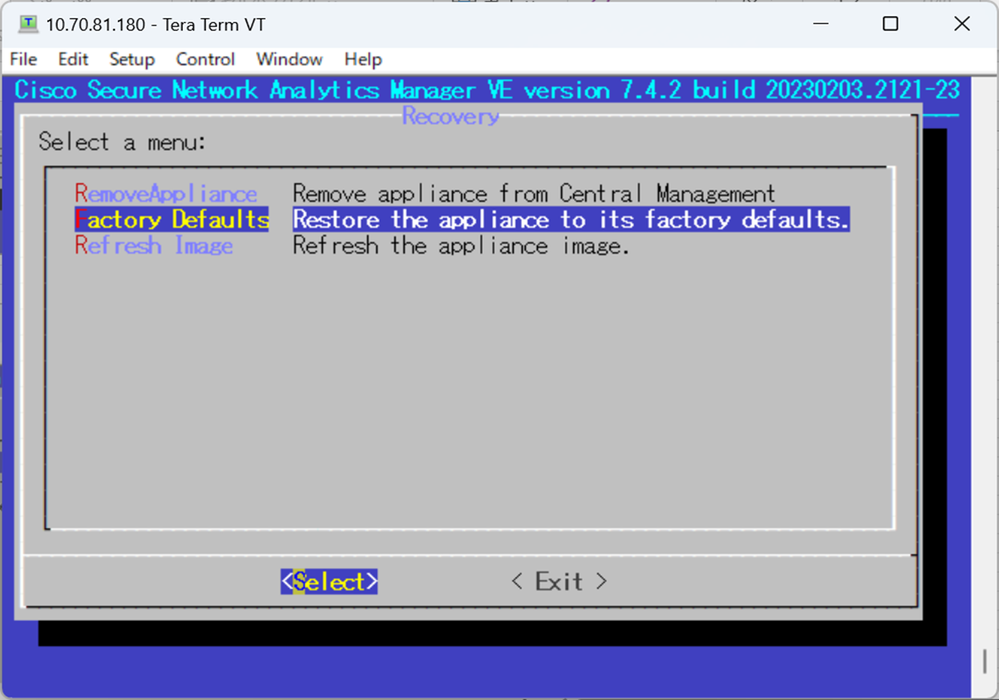Maximize the Tera Term window
The height and width of the screenshot is (700, 999).
(x=891, y=24)
